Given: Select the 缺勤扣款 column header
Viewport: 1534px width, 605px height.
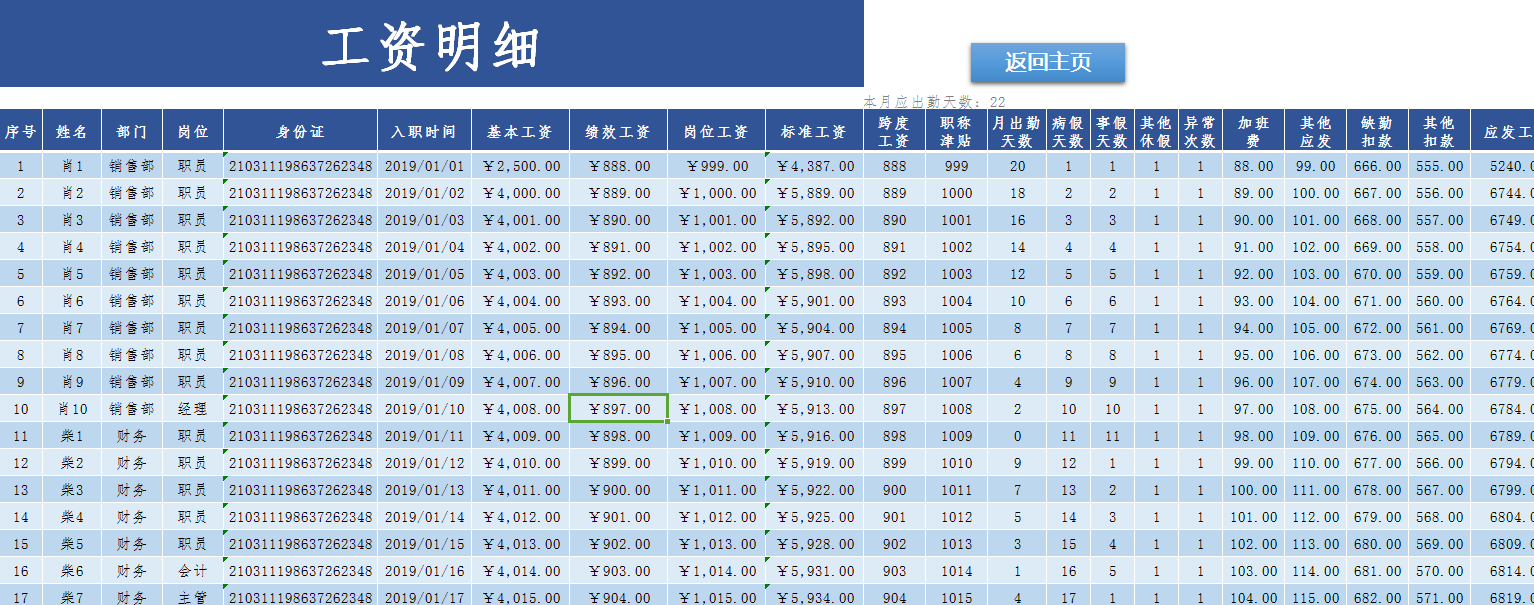Looking at the screenshot, I should click(x=1377, y=131).
